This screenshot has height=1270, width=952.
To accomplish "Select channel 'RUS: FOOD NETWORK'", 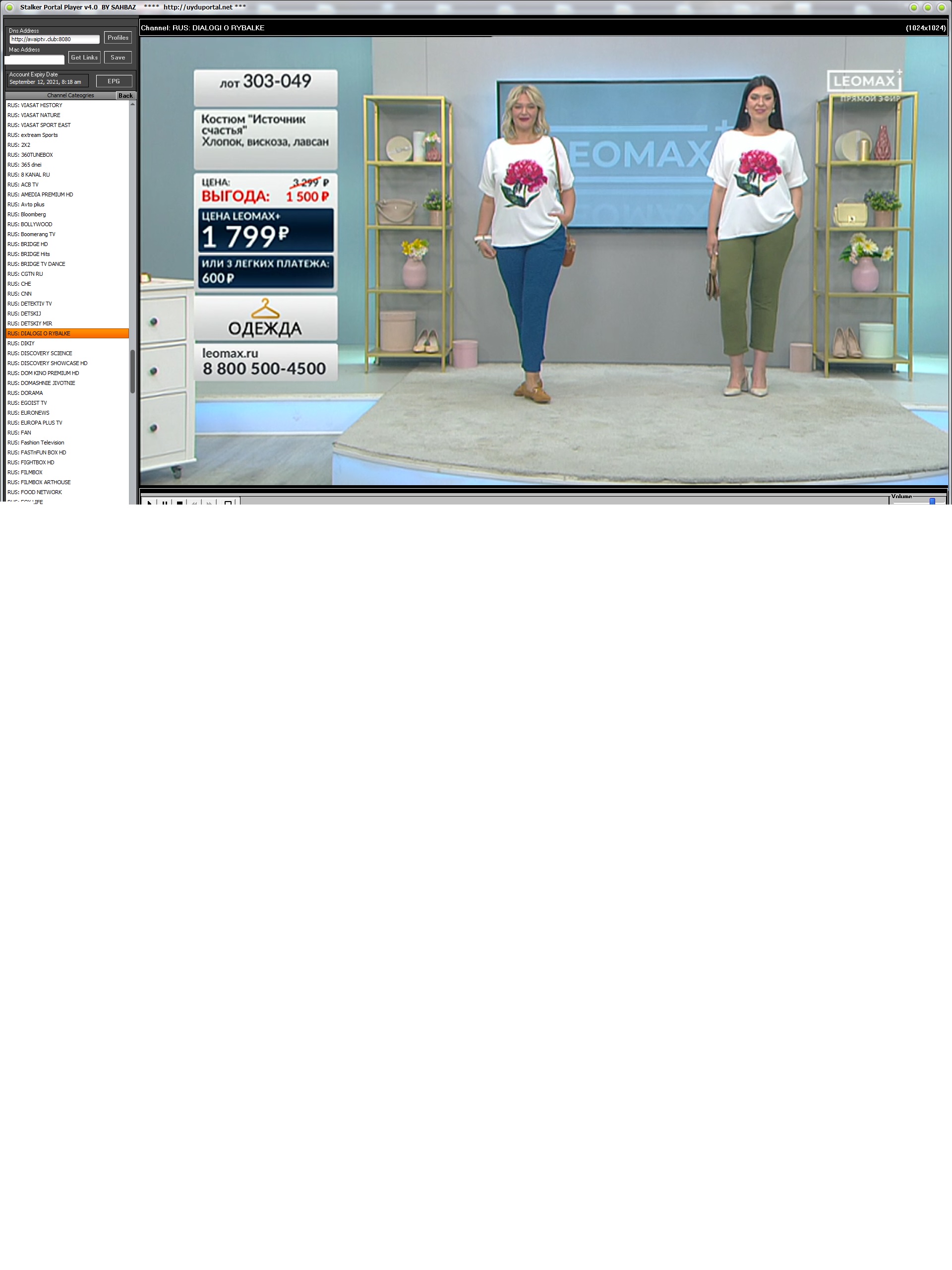I will click(67, 493).
